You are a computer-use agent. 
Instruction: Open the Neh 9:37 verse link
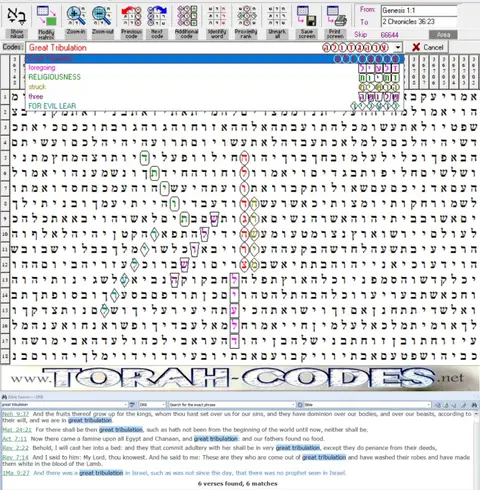point(16,414)
